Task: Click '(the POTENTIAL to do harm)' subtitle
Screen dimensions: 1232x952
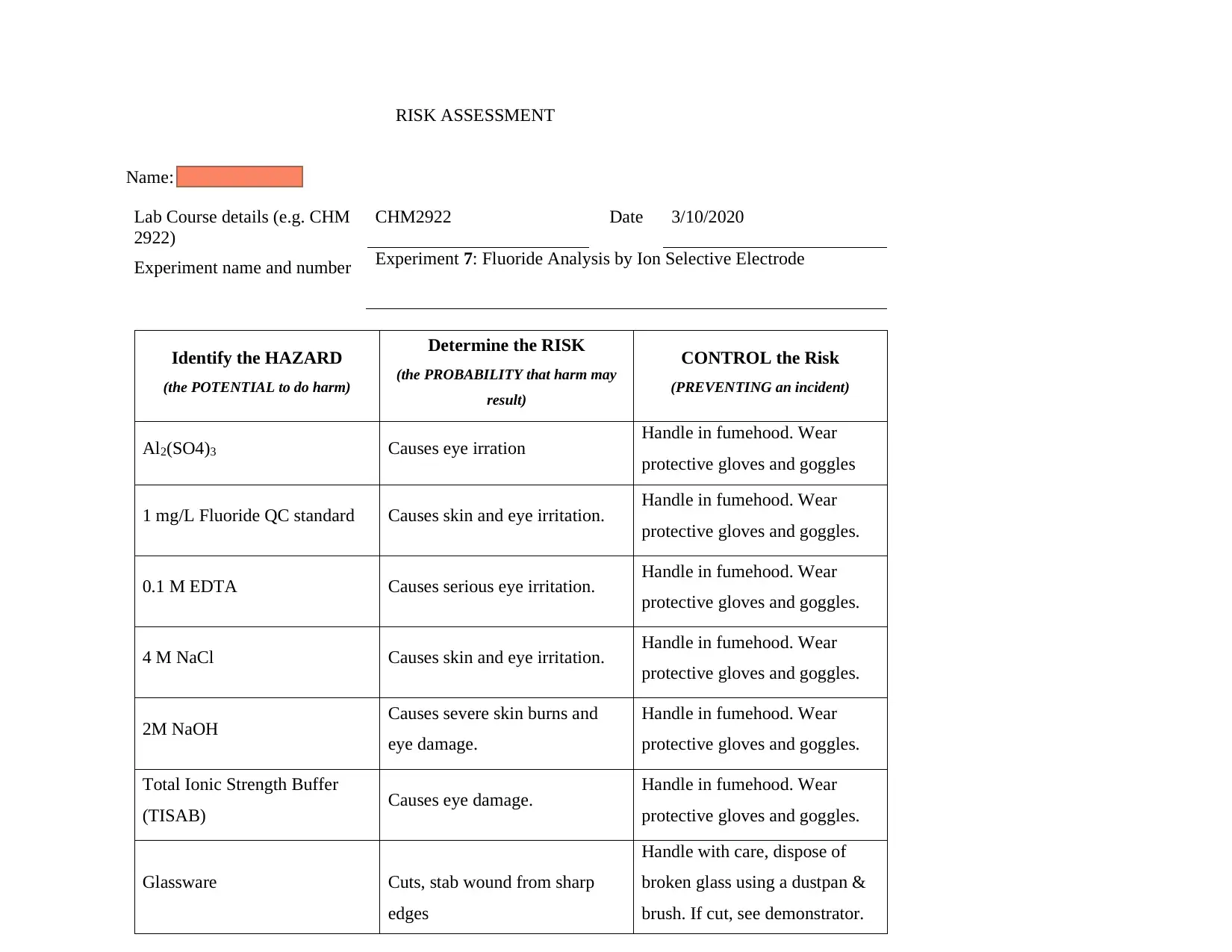Action: 257,388
